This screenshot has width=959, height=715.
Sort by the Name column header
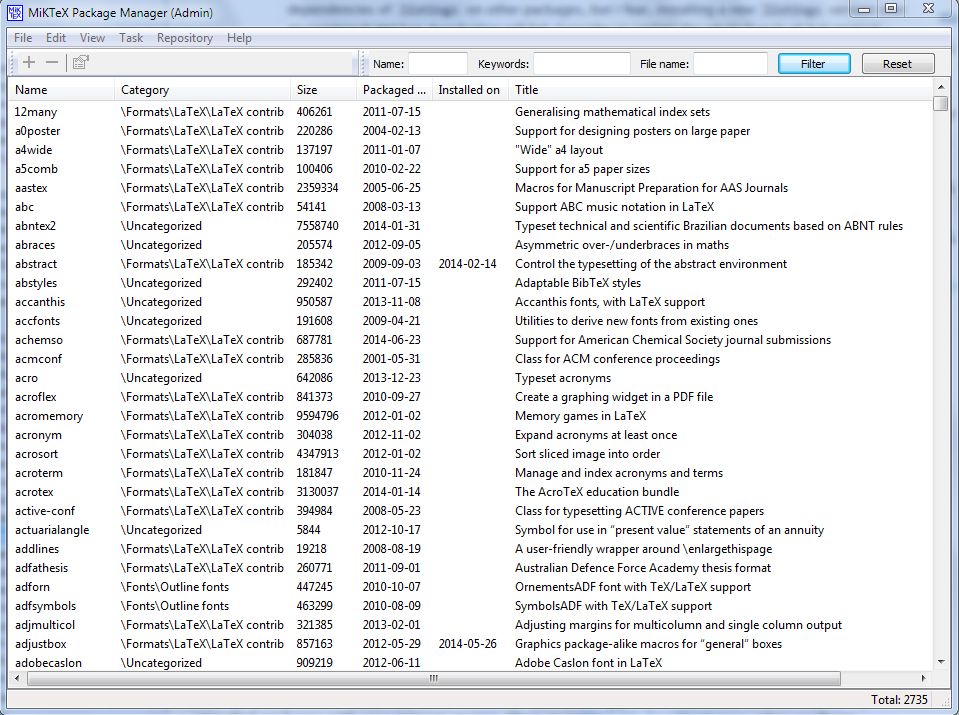[x=61, y=90]
